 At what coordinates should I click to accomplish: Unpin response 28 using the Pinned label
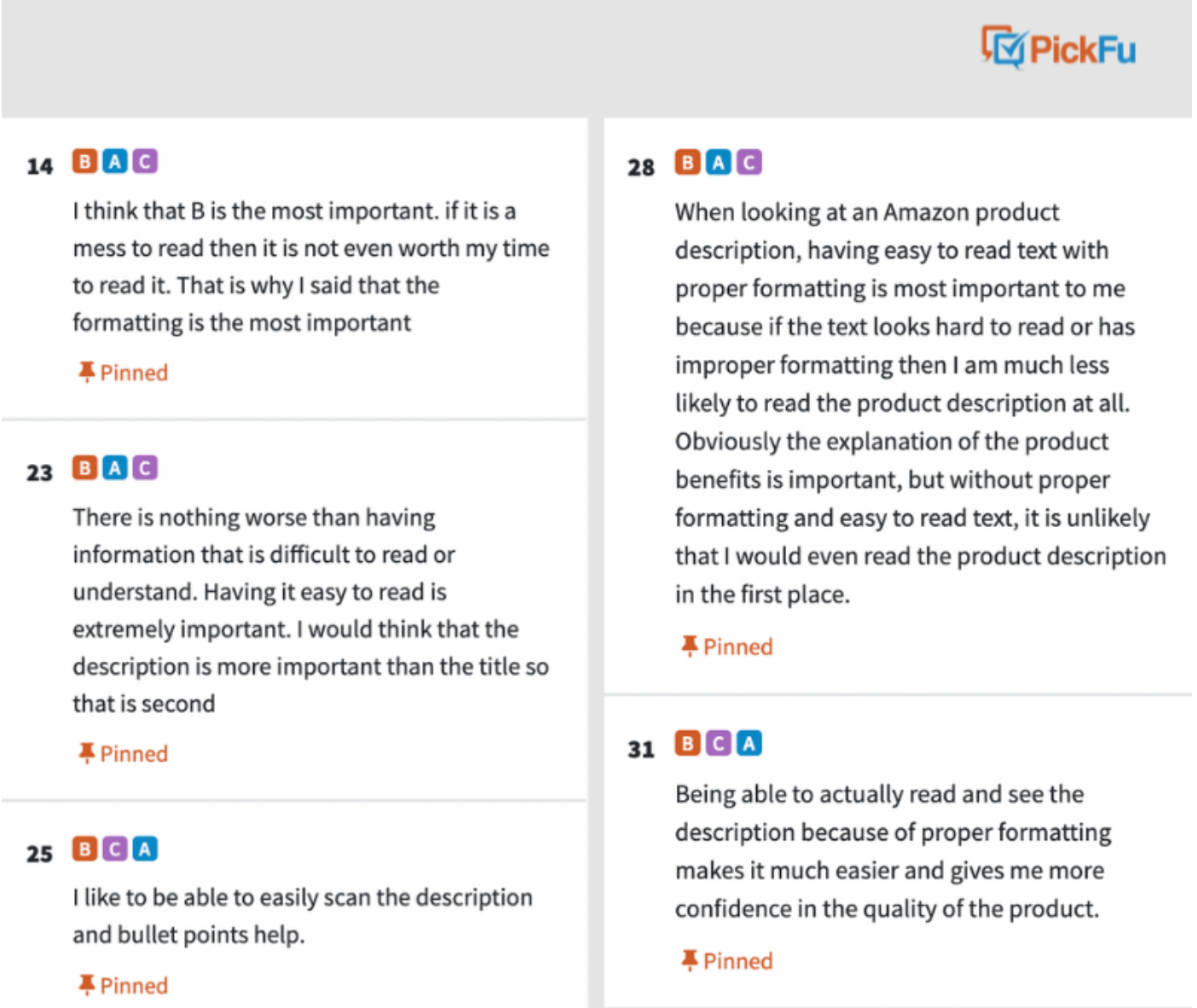pyautogui.click(x=726, y=646)
